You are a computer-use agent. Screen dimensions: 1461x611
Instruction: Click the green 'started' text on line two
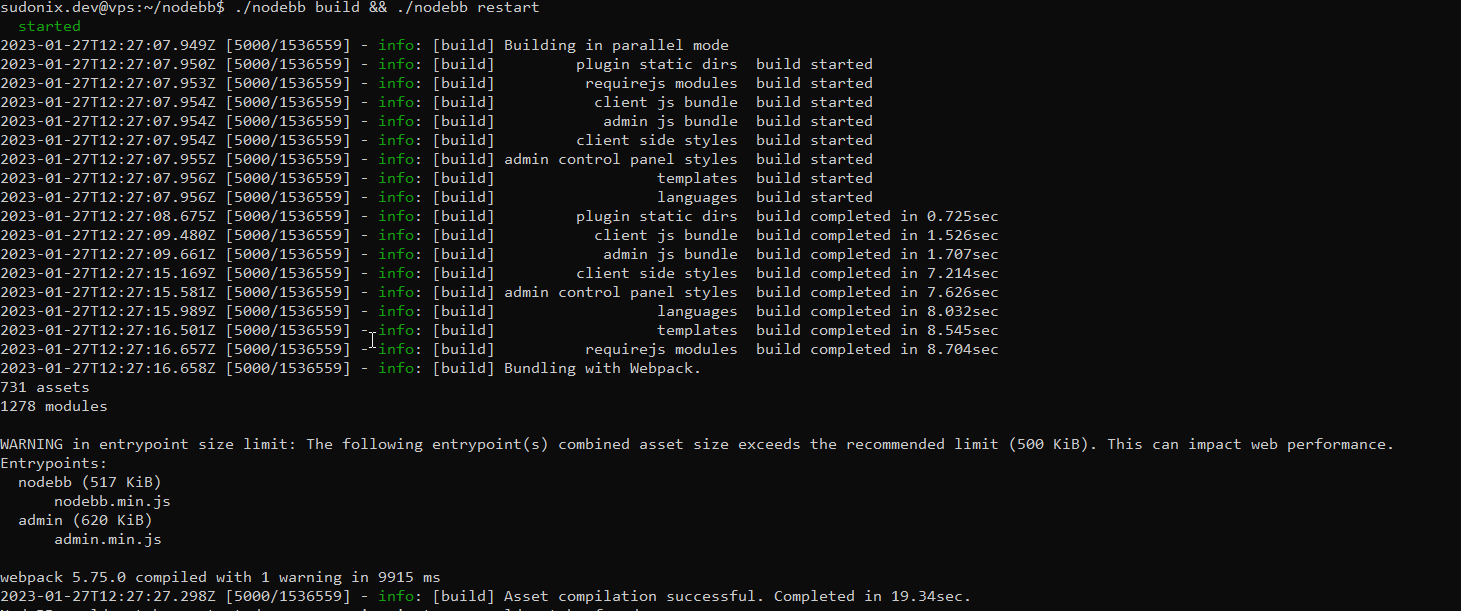[x=49, y=26]
